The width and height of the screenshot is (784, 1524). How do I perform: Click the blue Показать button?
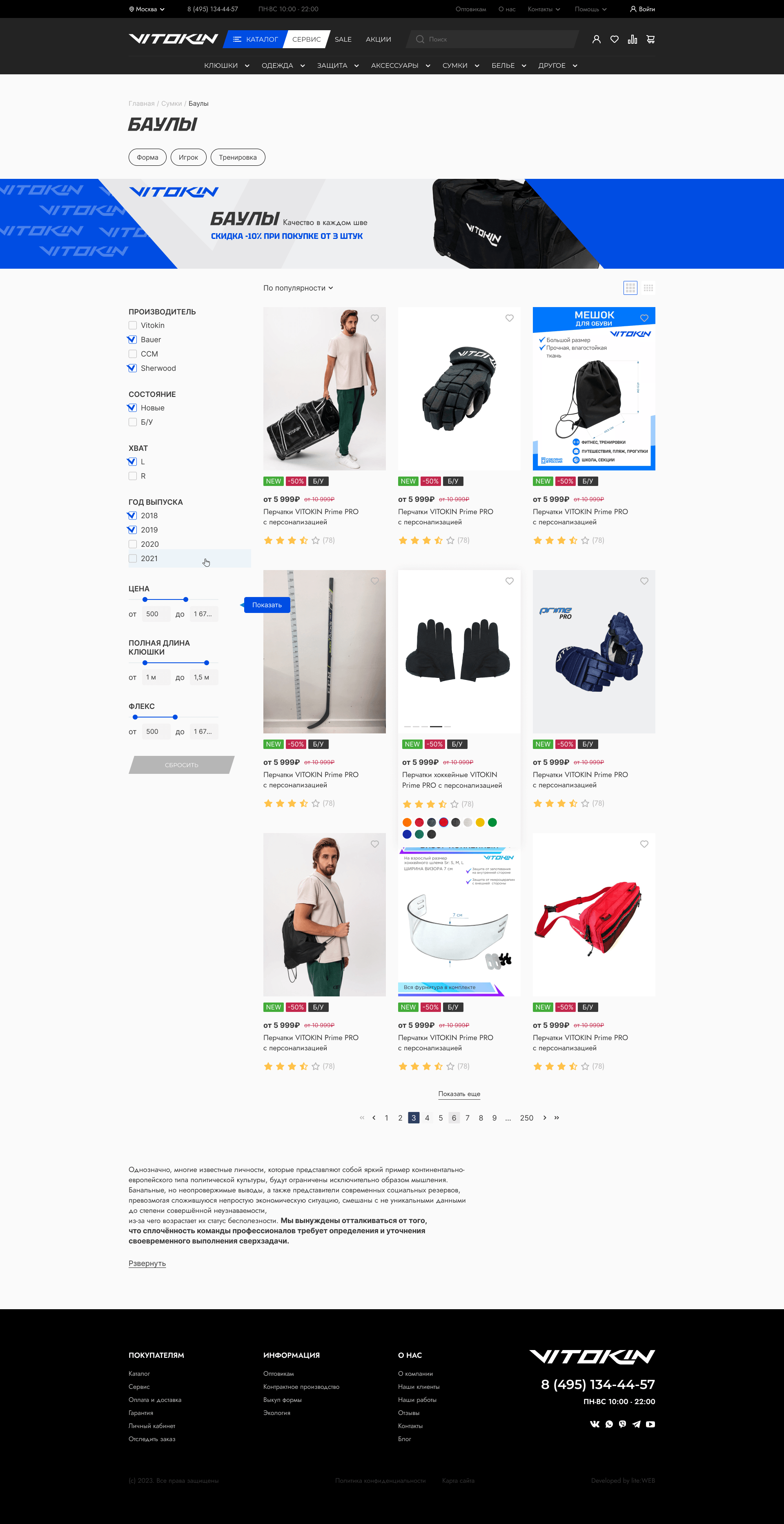[266, 605]
